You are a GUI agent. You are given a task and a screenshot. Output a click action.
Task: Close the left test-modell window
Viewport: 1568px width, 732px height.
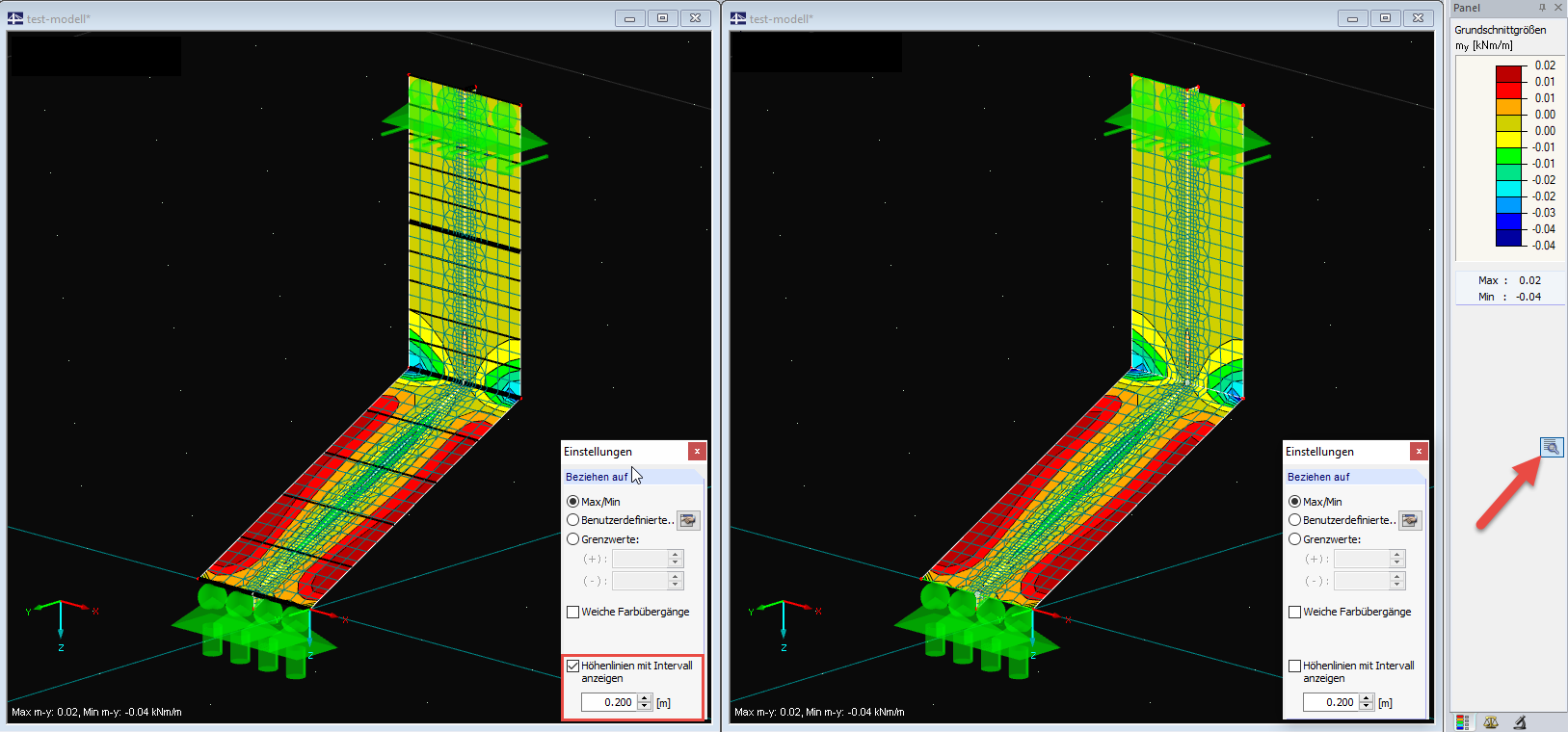695,18
